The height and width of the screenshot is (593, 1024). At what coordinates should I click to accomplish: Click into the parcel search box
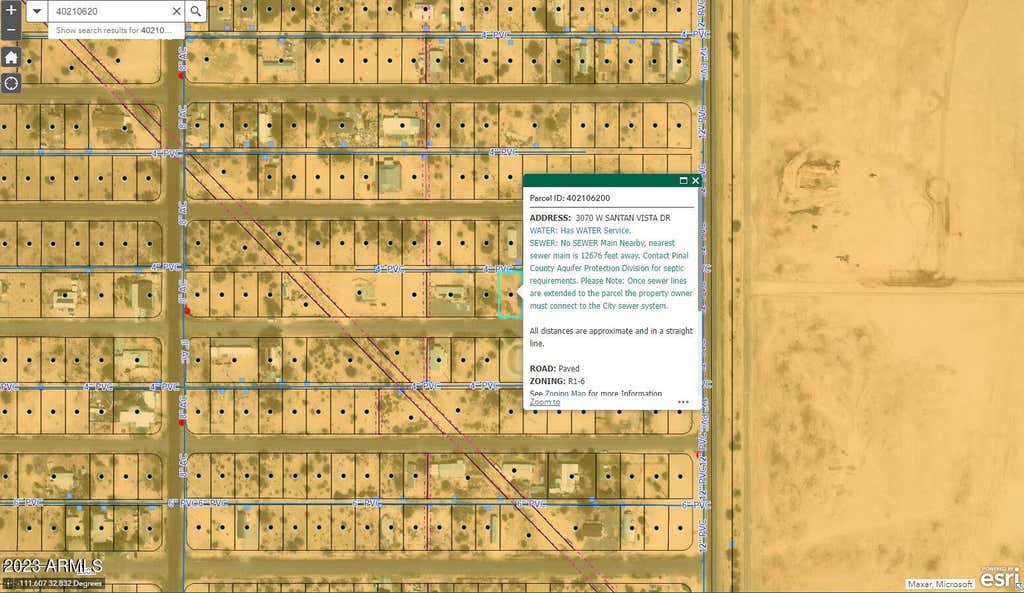(108, 11)
